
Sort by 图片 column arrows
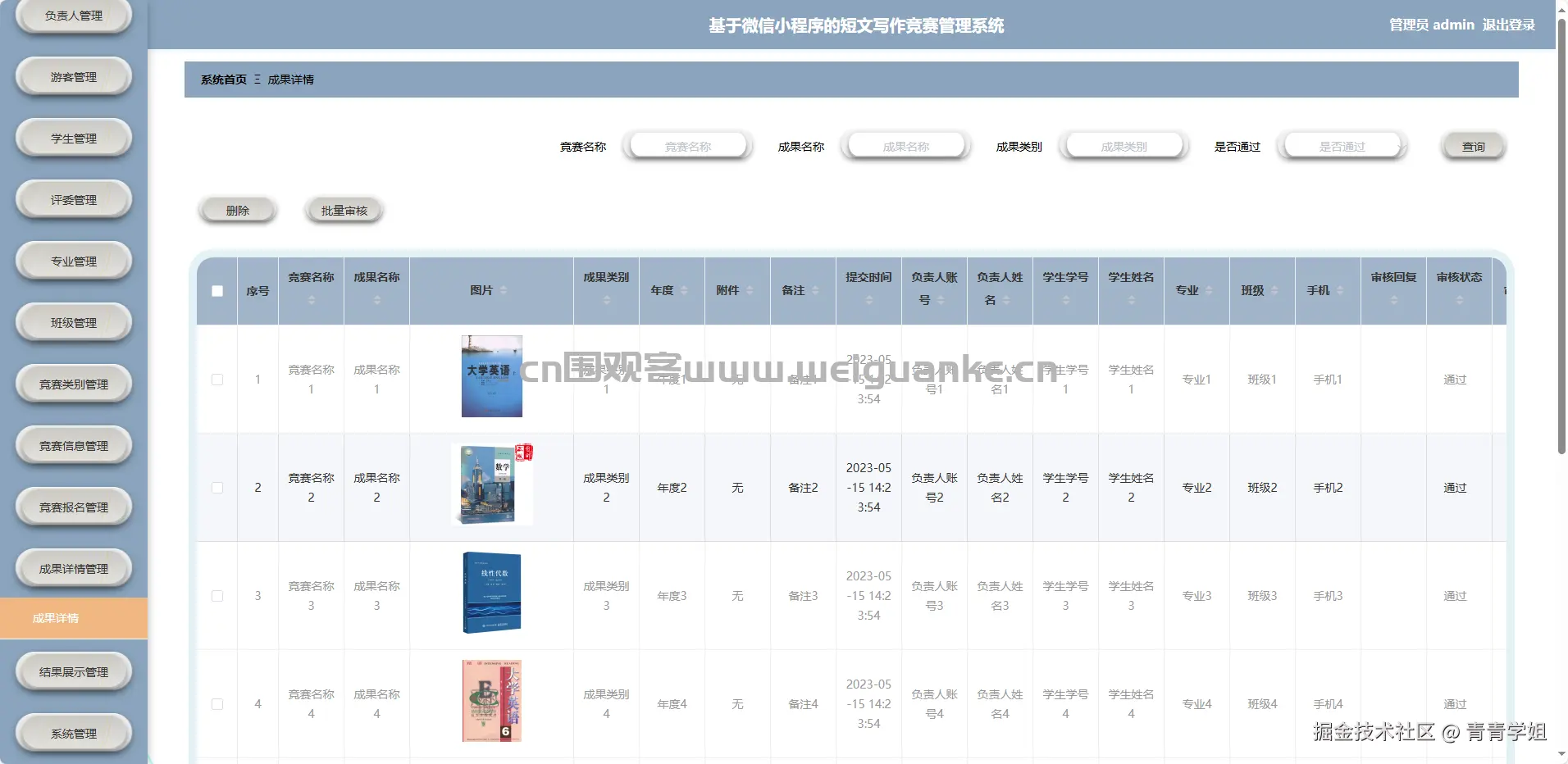point(504,290)
